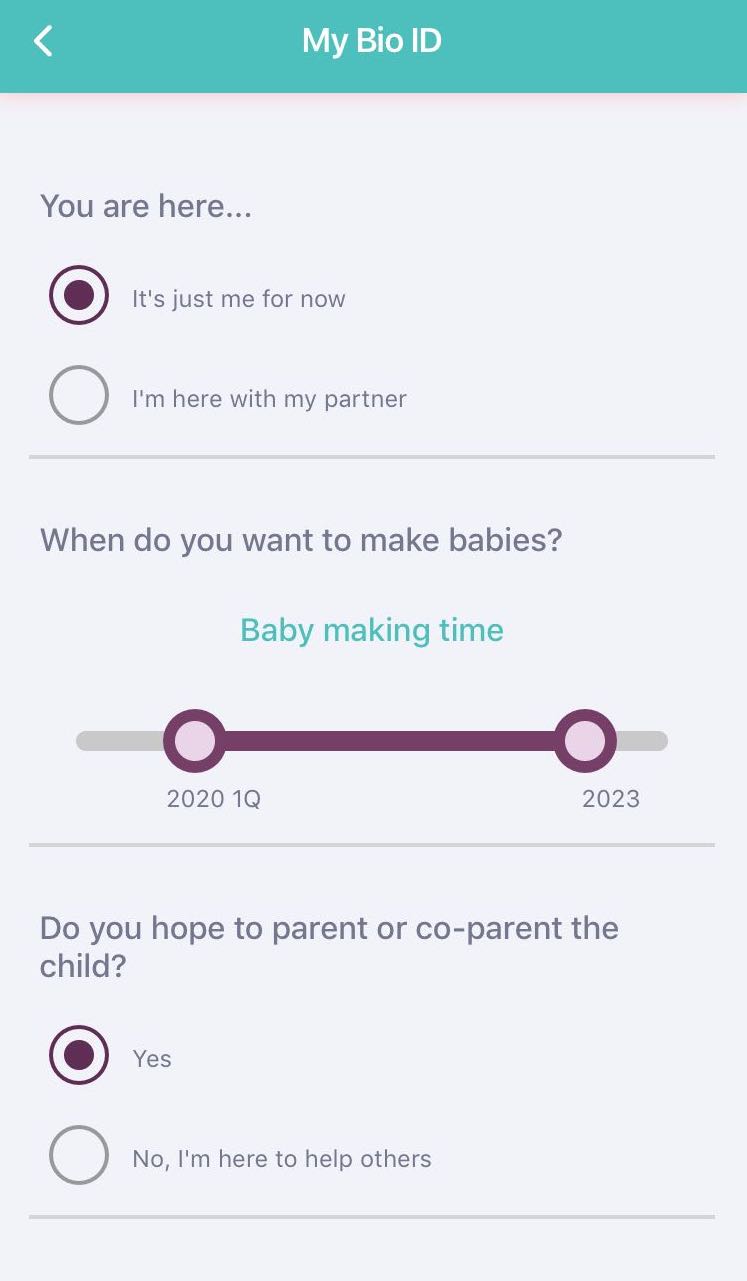Tap the "No, I'm here to help others" text
The image size is (747, 1281).
coord(282,1159)
